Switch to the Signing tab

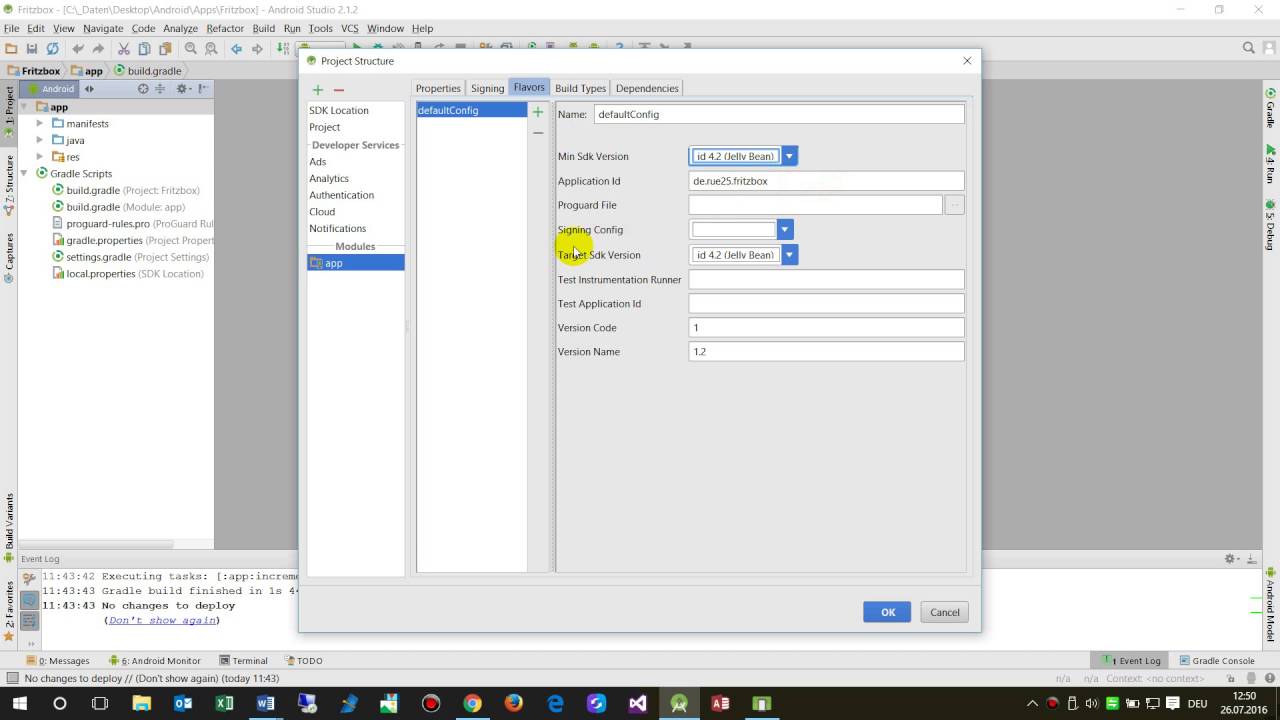487,88
